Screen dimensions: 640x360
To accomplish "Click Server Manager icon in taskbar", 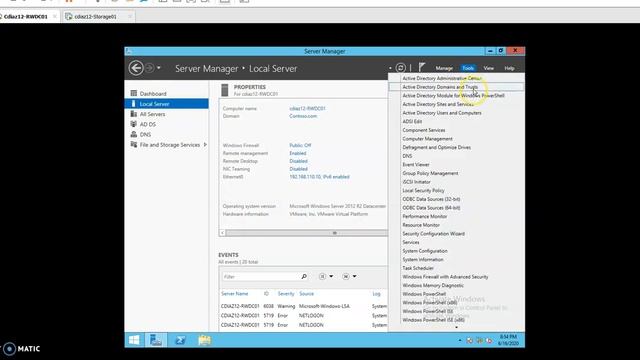I will (156, 340).
